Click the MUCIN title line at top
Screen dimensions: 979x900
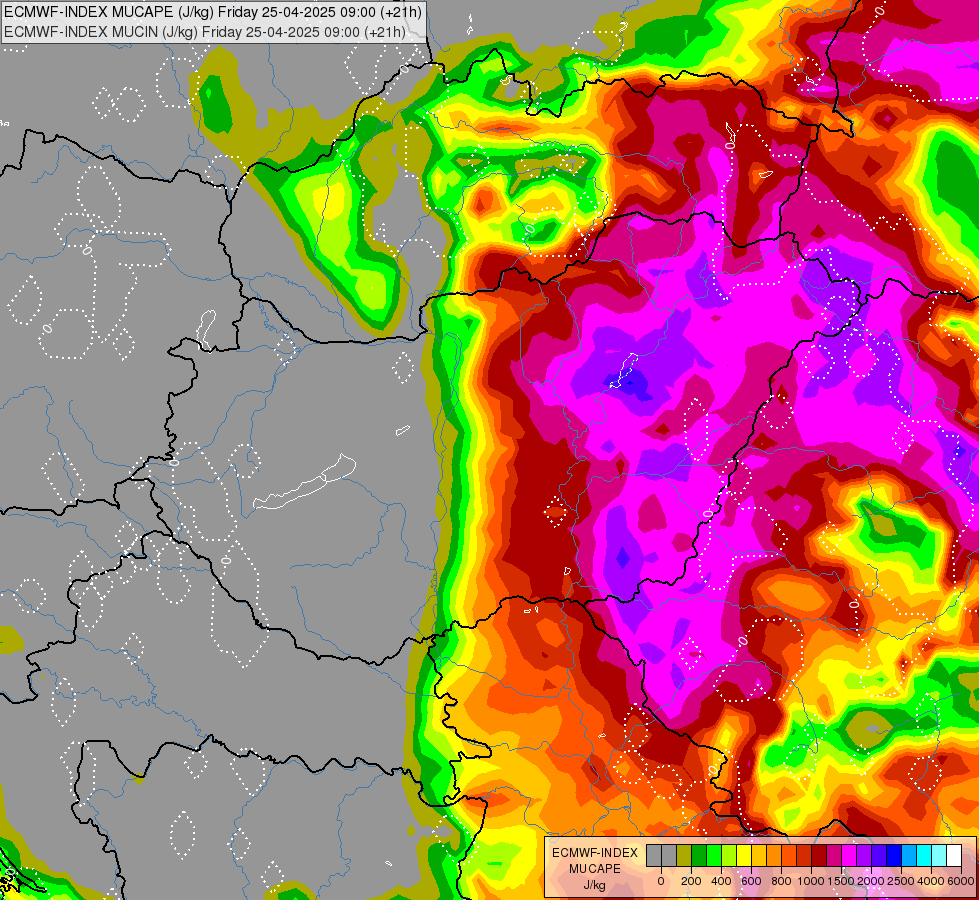[x=205, y=31]
